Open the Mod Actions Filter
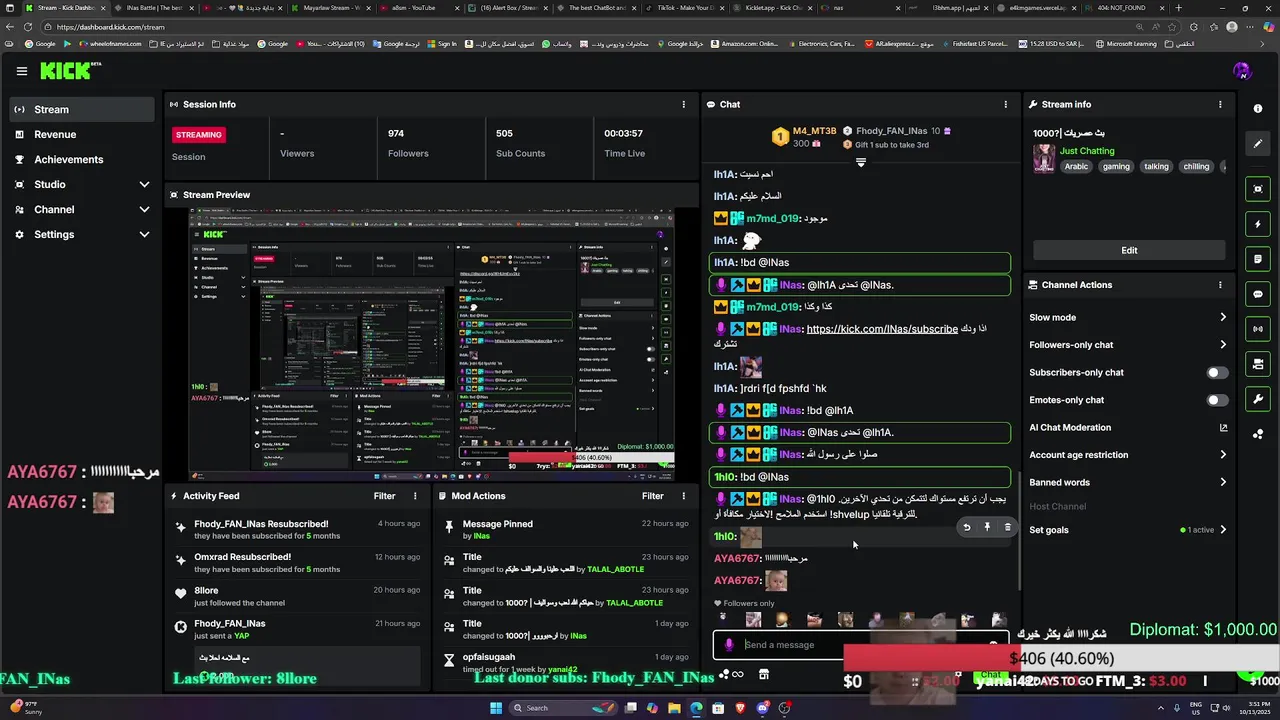Image resolution: width=1280 pixels, height=720 pixels. (x=653, y=496)
